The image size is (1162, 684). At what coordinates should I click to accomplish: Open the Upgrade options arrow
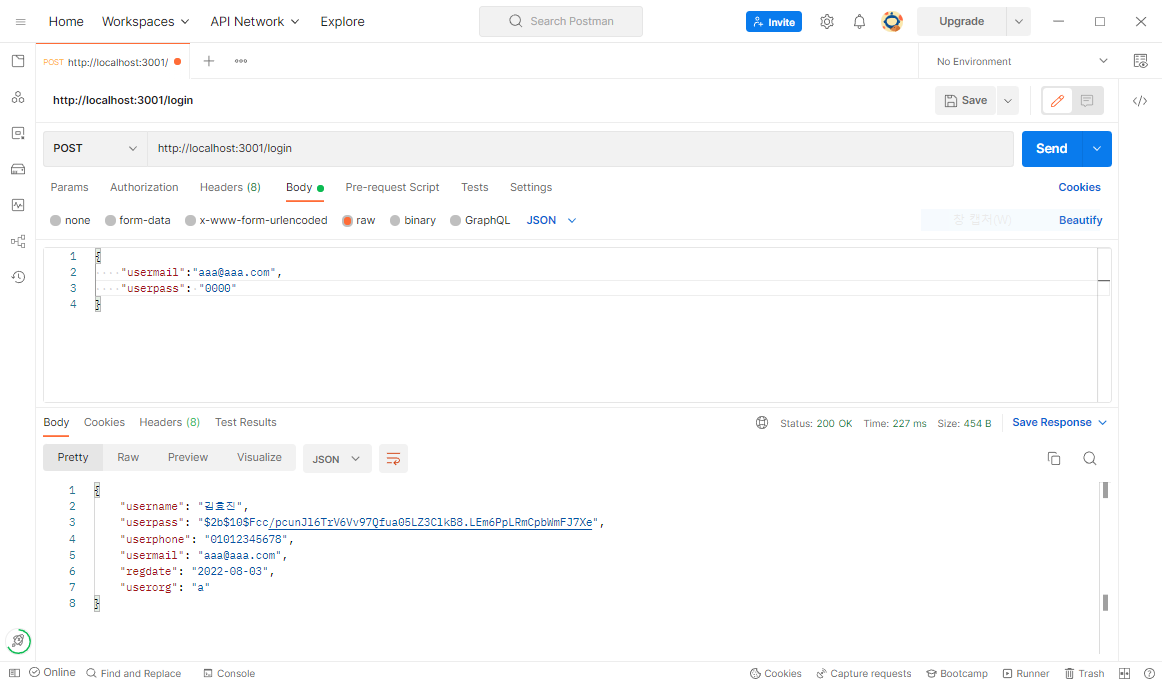1018,21
